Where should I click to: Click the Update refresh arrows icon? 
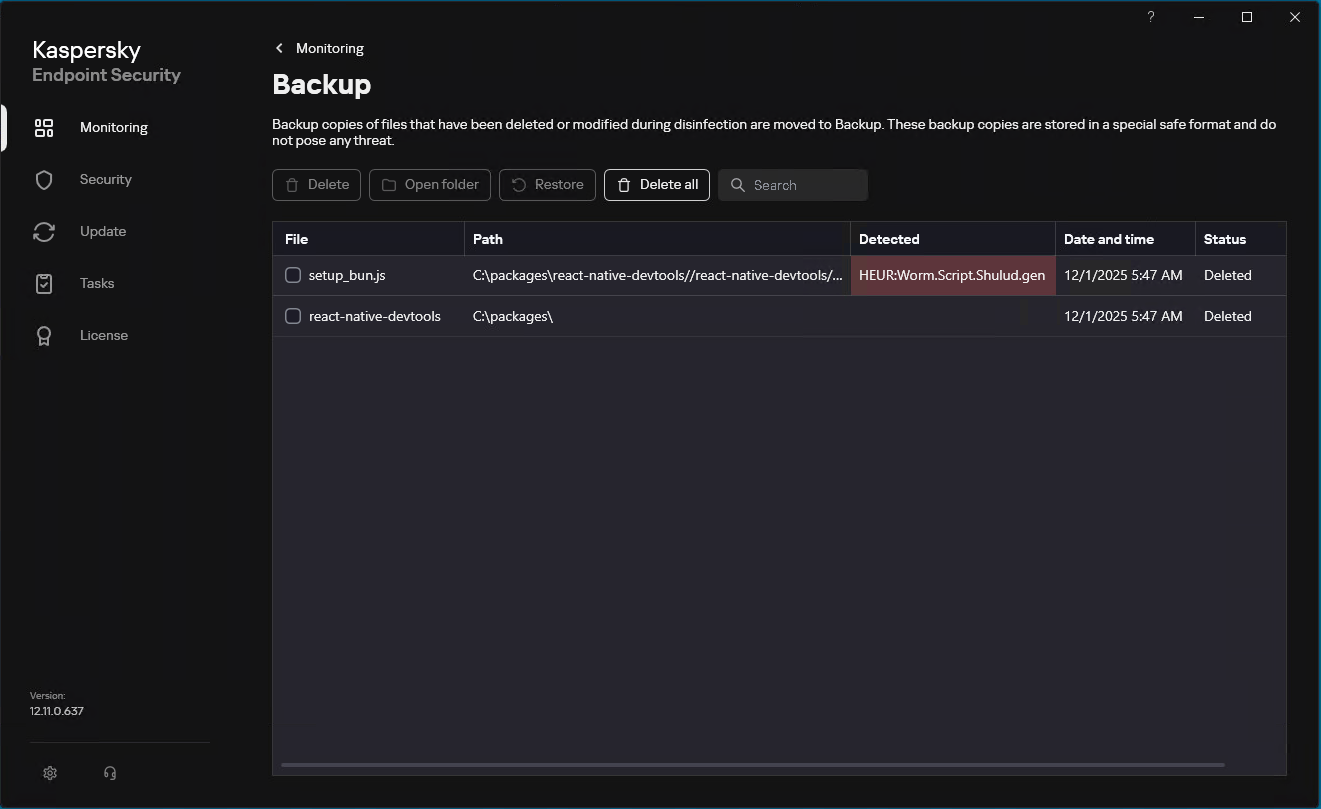tap(44, 232)
